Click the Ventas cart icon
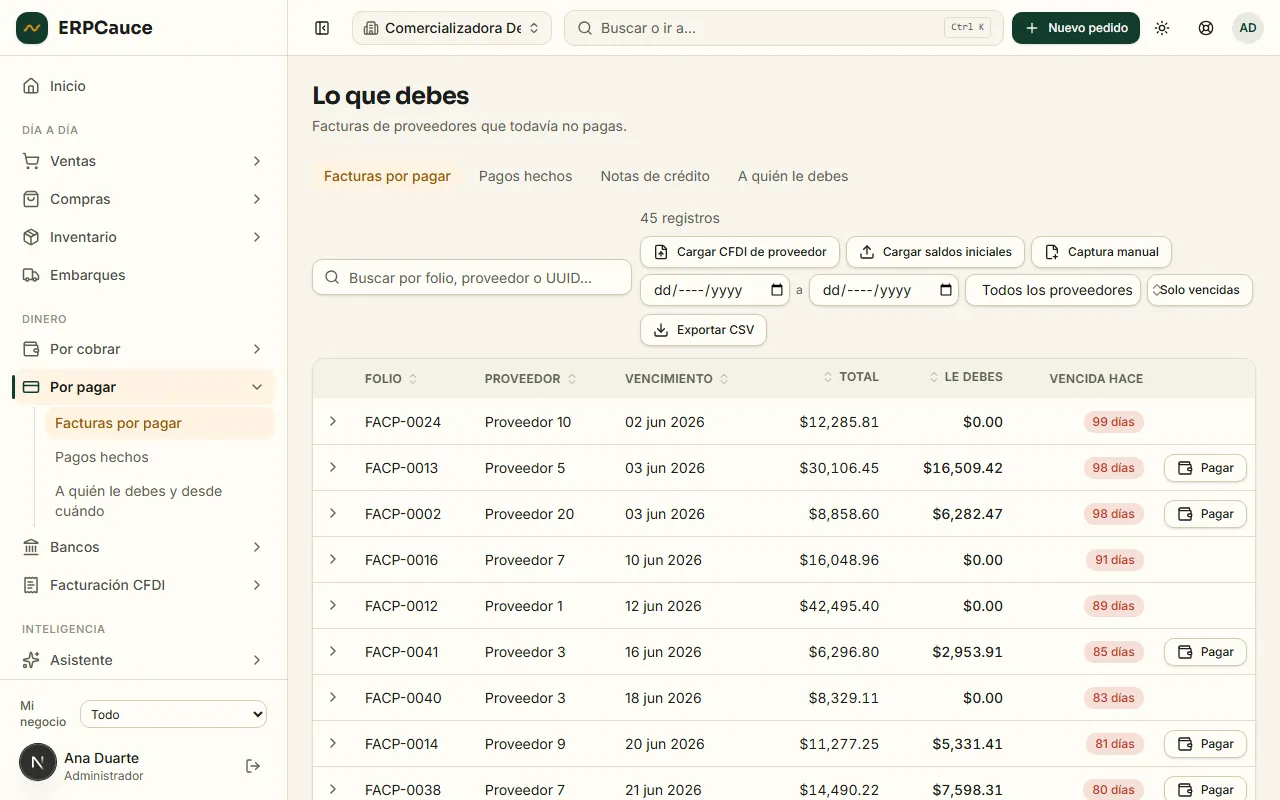The image size is (1280, 800). [31, 161]
